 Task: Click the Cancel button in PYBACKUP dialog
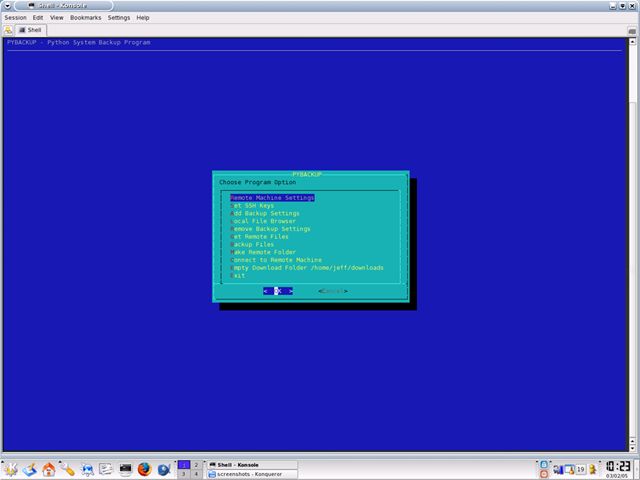(x=333, y=291)
